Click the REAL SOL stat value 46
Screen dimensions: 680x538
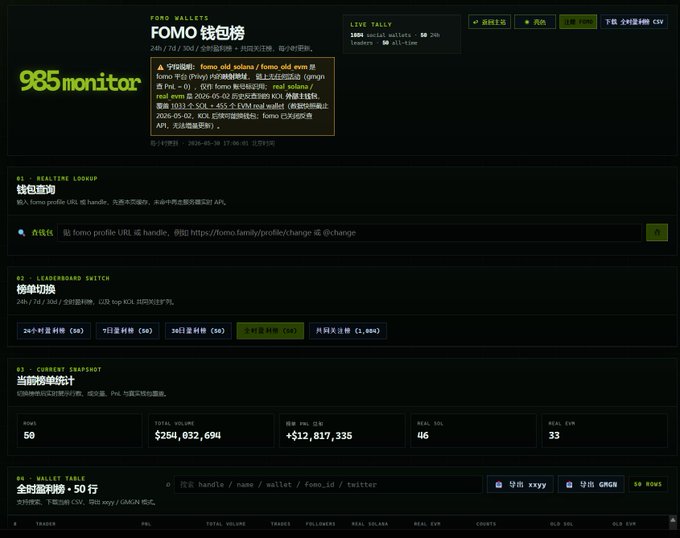pyautogui.click(x=423, y=436)
